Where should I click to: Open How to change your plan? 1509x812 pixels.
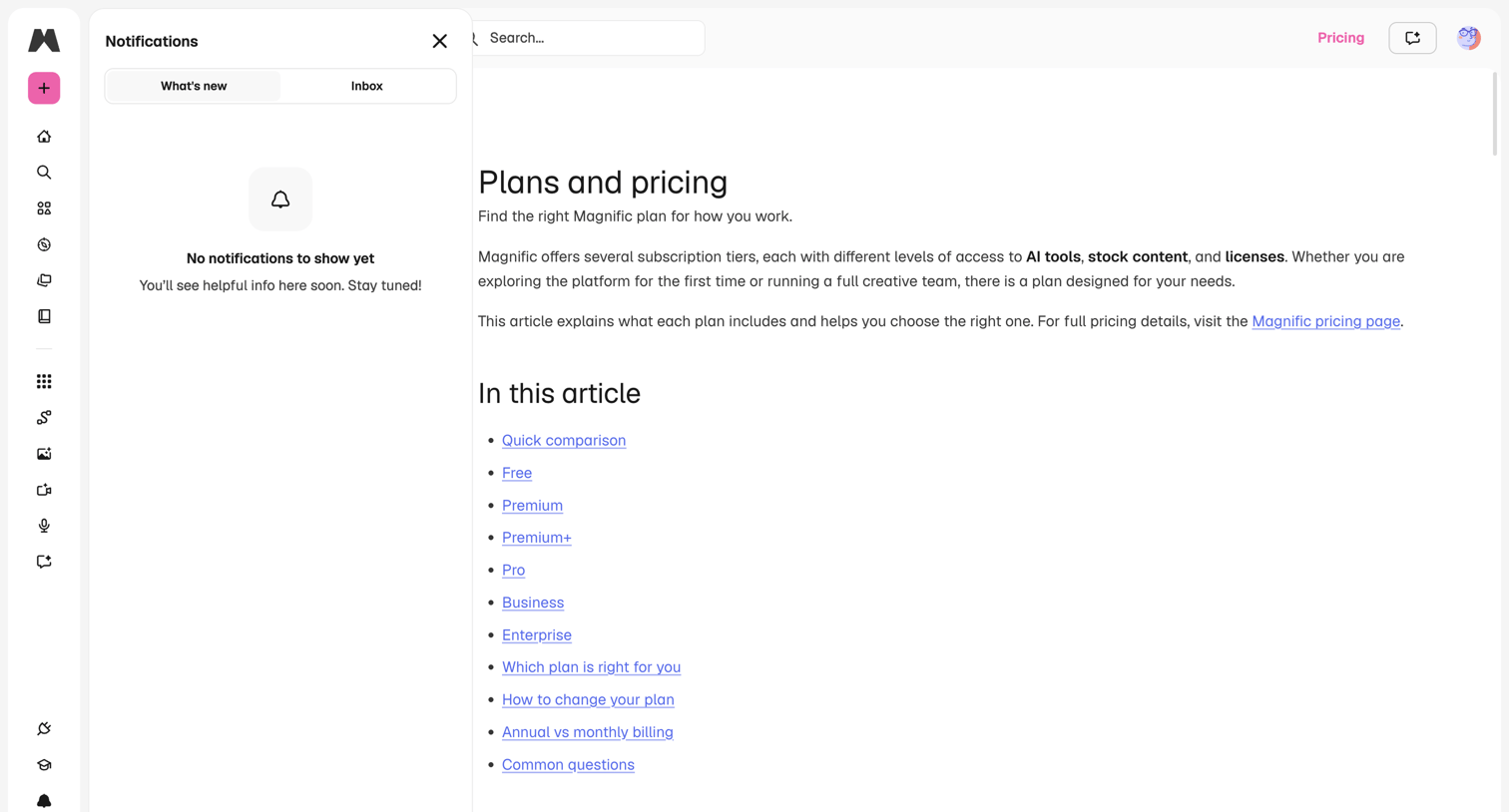[588, 699]
